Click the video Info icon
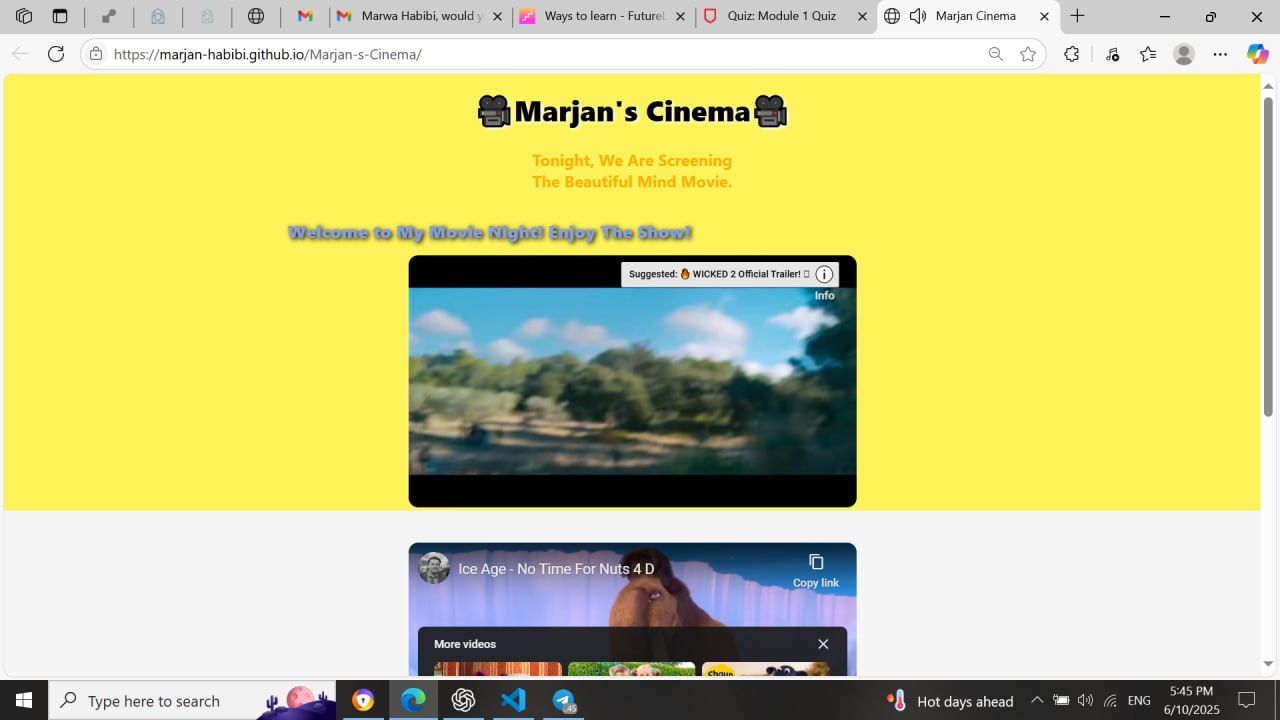The width and height of the screenshot is (1280, 720). 824,275
